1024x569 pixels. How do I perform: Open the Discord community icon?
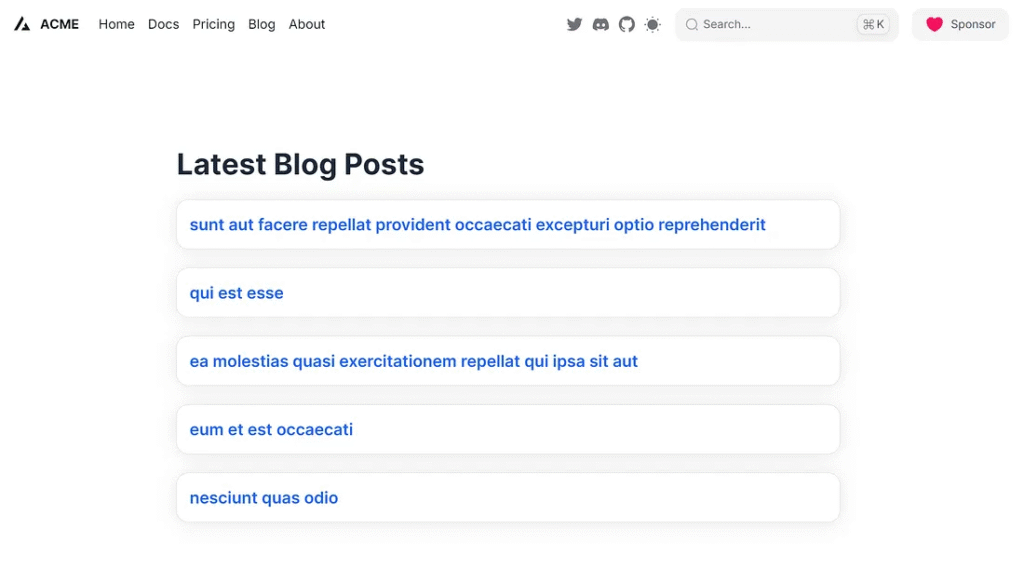coord(600,24)
